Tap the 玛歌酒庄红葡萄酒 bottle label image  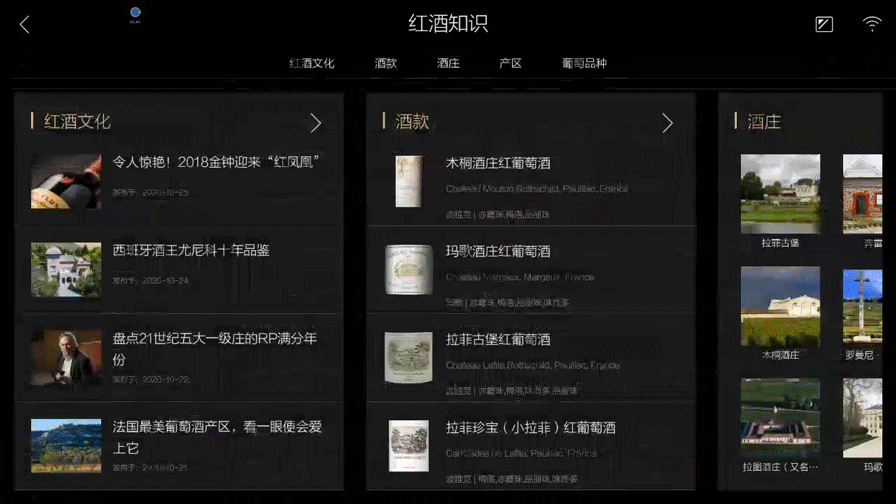pyautogui.click(x=409, y=269)
